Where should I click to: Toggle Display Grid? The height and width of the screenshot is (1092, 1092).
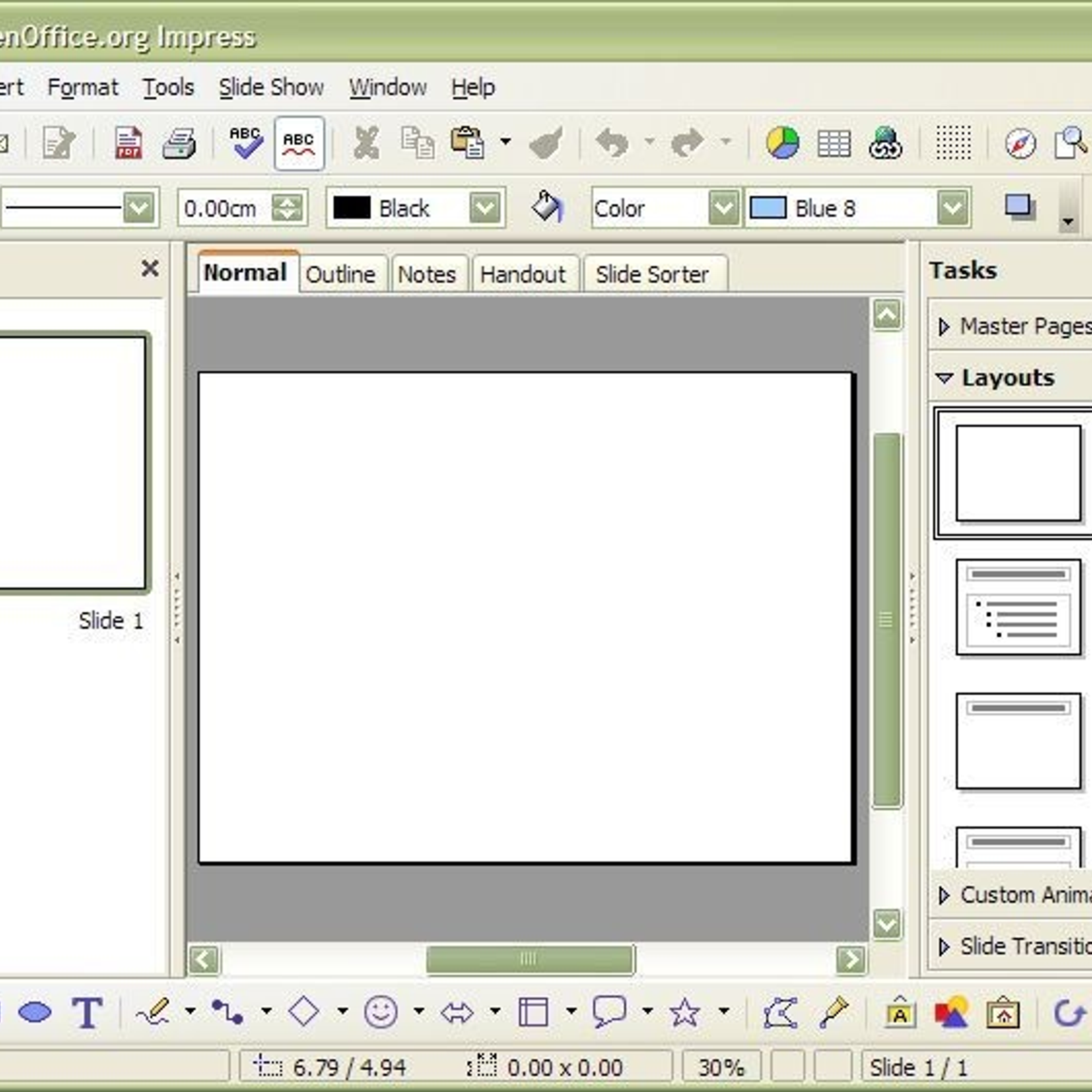pyautogui.click(x=953, y=143)
